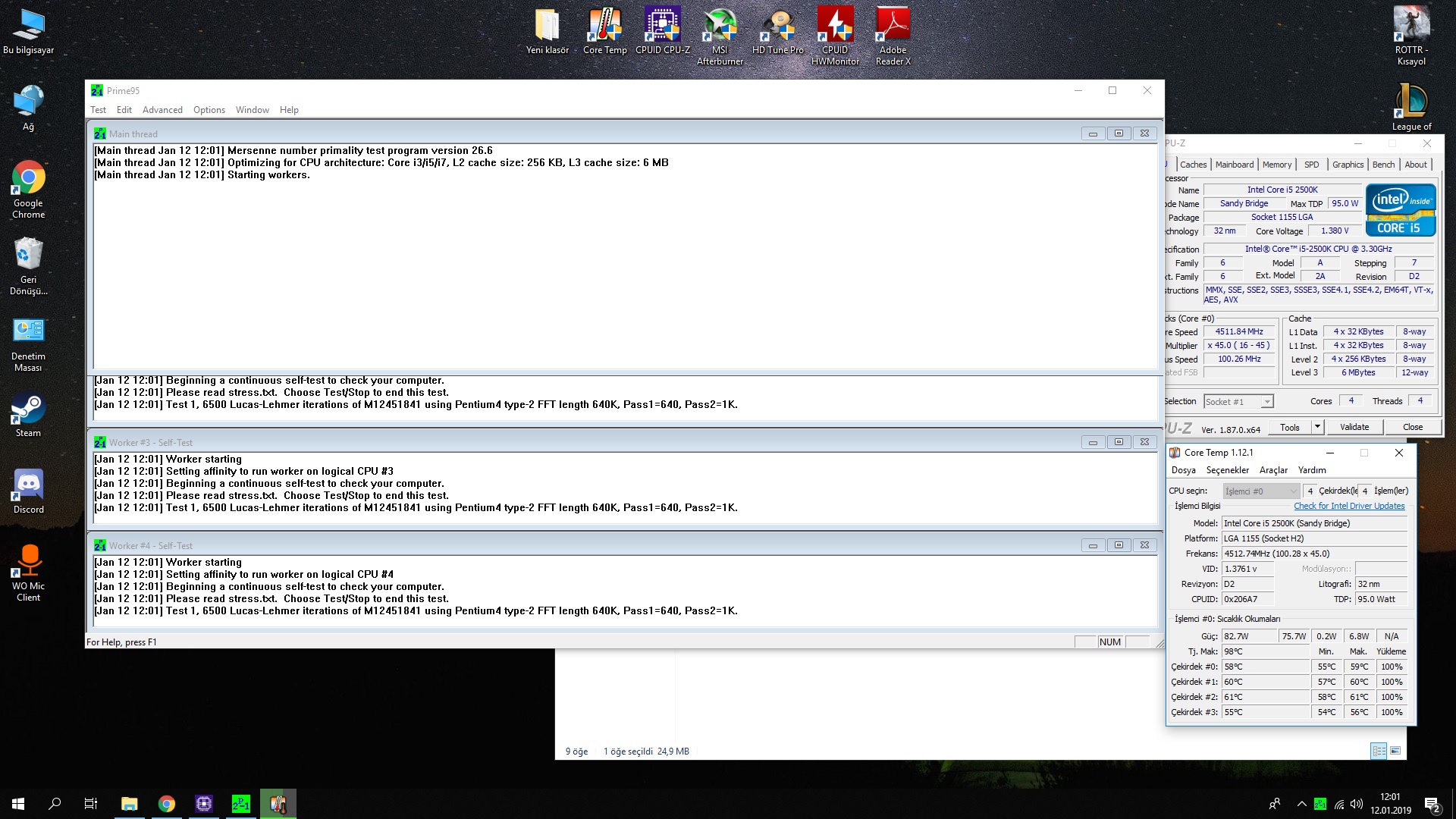Screen dimensions: 1456x819
Task: Click the volume icon in the tray
Action: pyautogui.click(x=1357, y=804)
